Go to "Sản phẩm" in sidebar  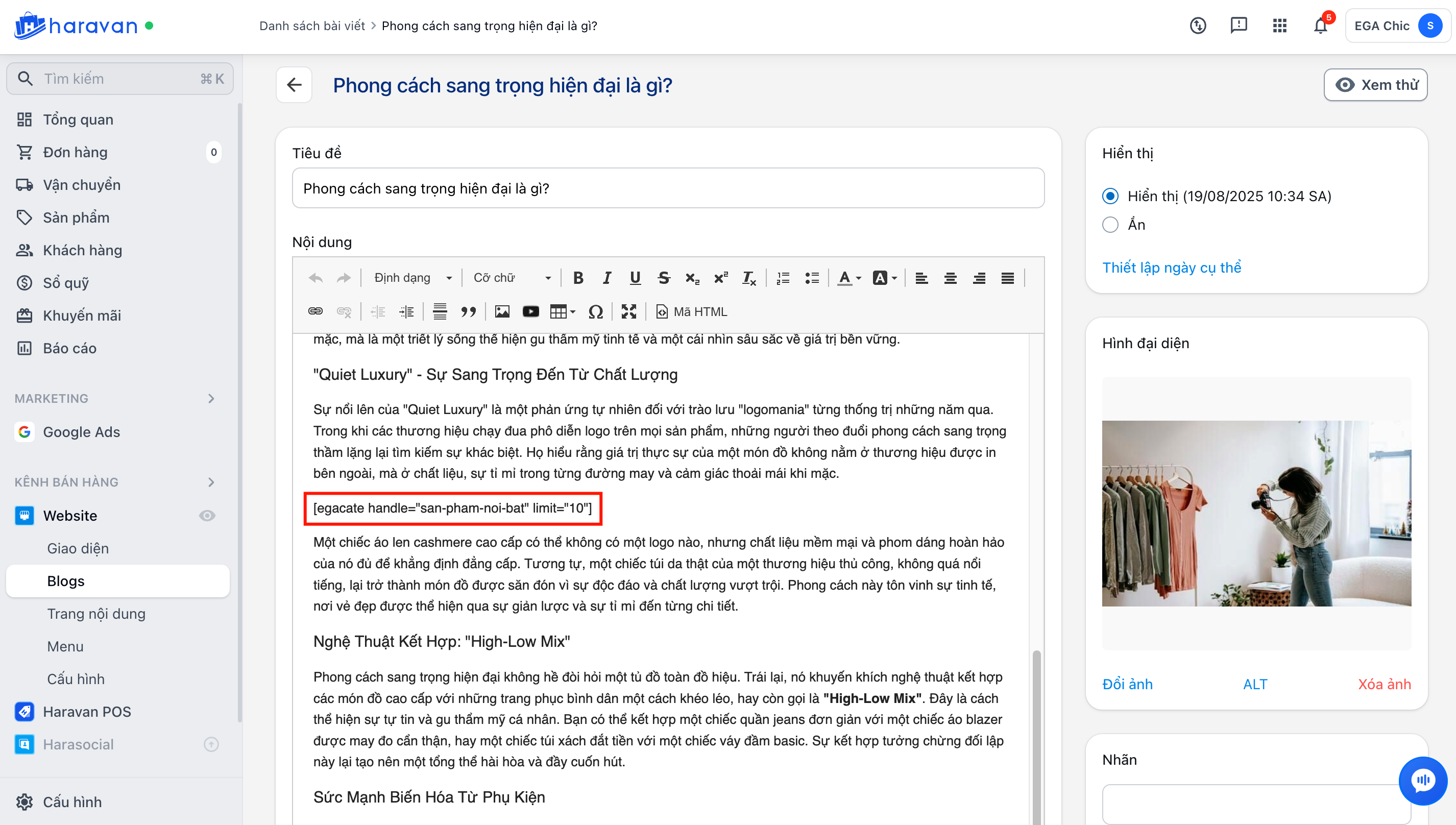[76, 217]
